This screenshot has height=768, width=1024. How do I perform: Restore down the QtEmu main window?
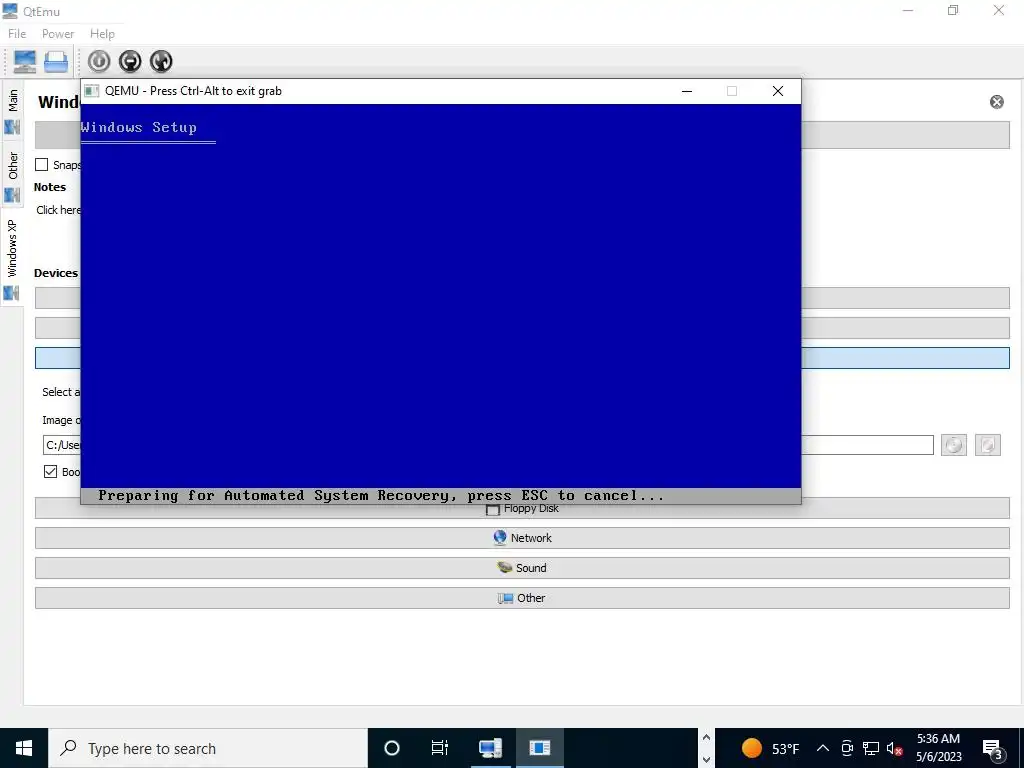953,10
